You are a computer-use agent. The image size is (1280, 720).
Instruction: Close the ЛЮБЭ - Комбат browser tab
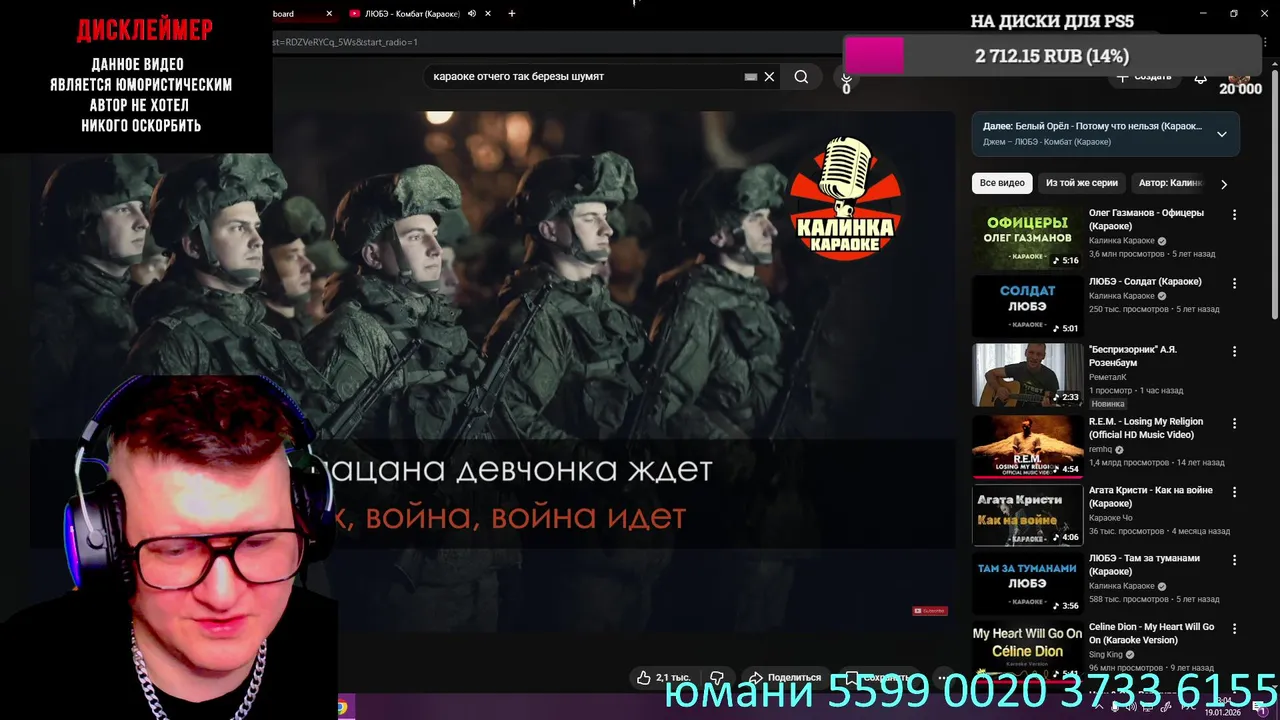pyautogui.click(x=488, y=14)
